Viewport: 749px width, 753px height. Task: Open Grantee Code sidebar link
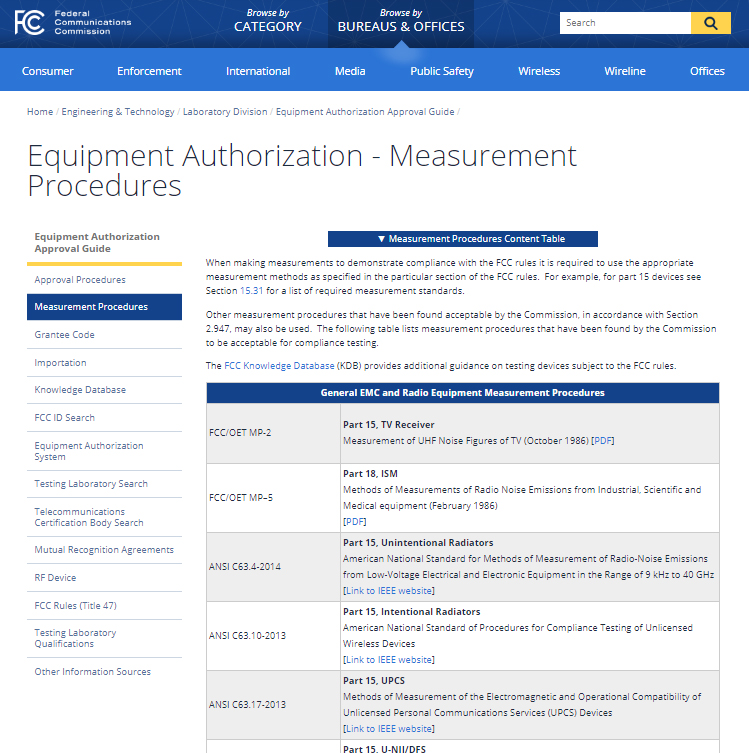click(x=64, y=335)
